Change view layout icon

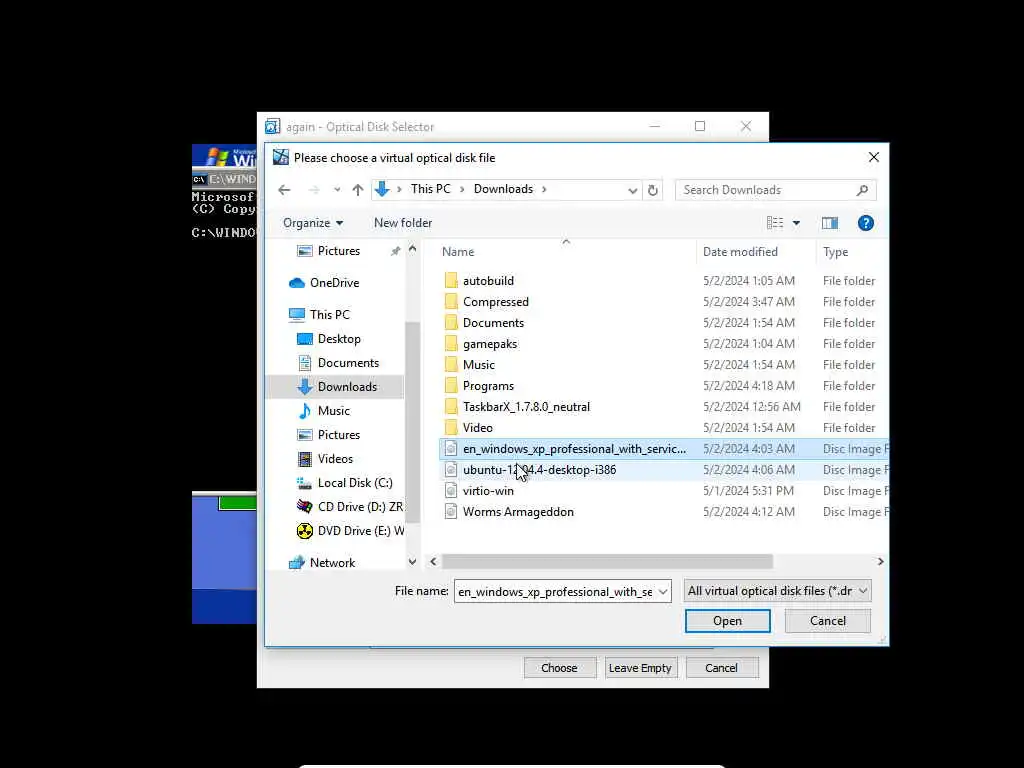pyautogui.click(x=775, y=223)
